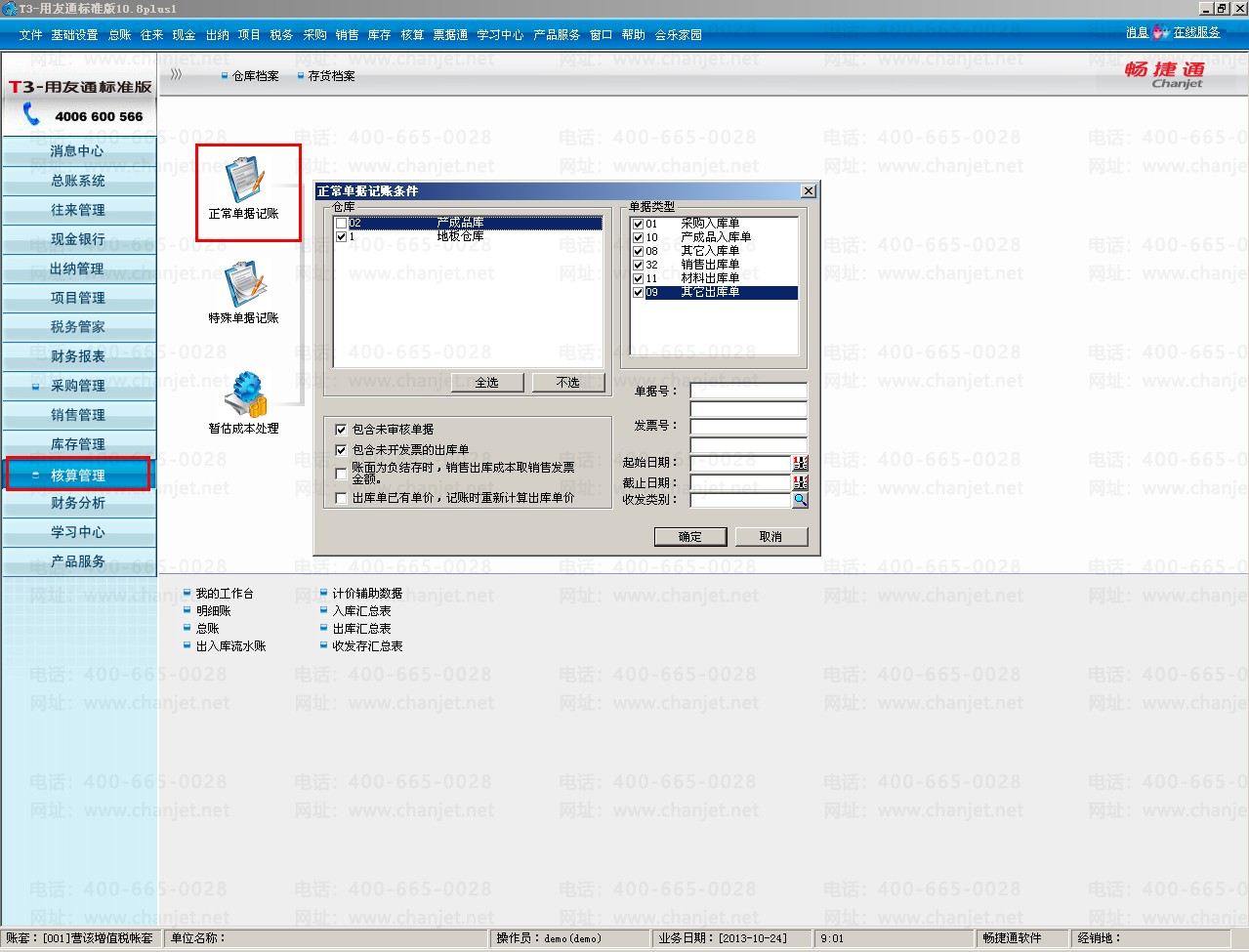Focus the first 单据号 input field
This screenshot has height=952, width=1249.
coord(749,391)
